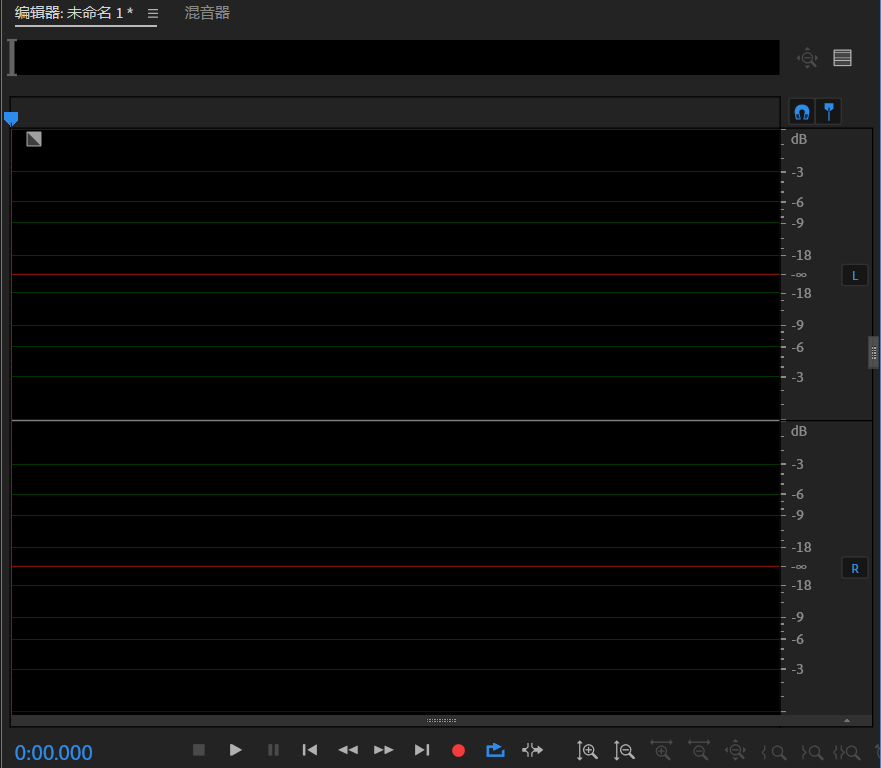This screenshot has width=881, height=768.
Task: Toggle the right channel R button
Action: tap(855, 568)
